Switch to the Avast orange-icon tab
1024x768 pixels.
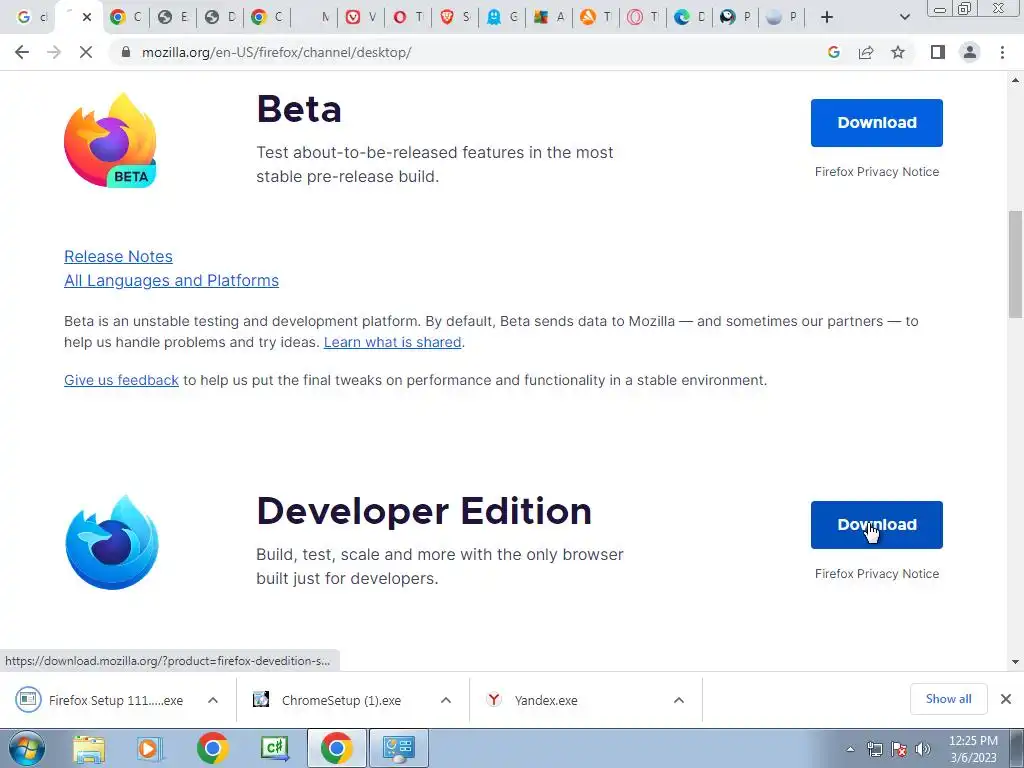pyautogui.click(x=596, y=17)
